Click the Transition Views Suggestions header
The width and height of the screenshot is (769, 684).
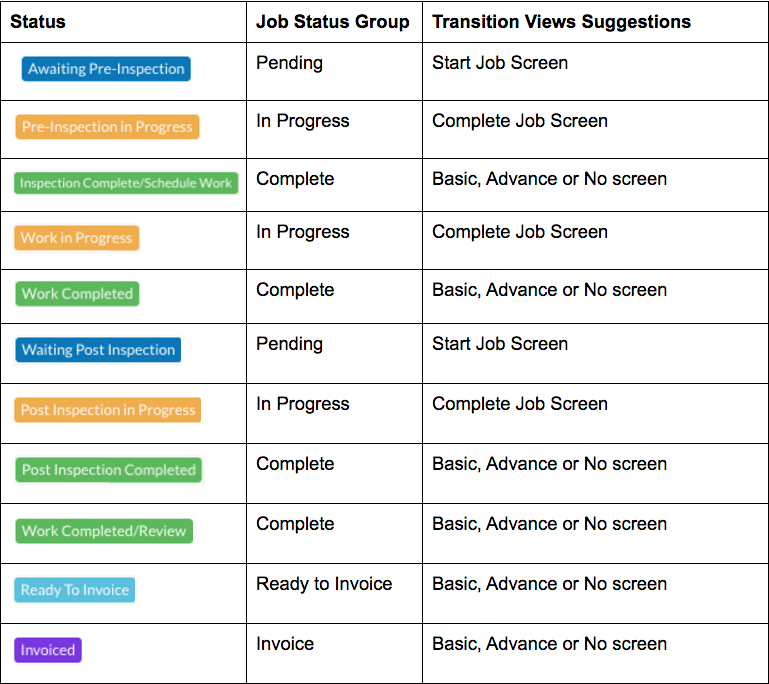coord(561,22)
